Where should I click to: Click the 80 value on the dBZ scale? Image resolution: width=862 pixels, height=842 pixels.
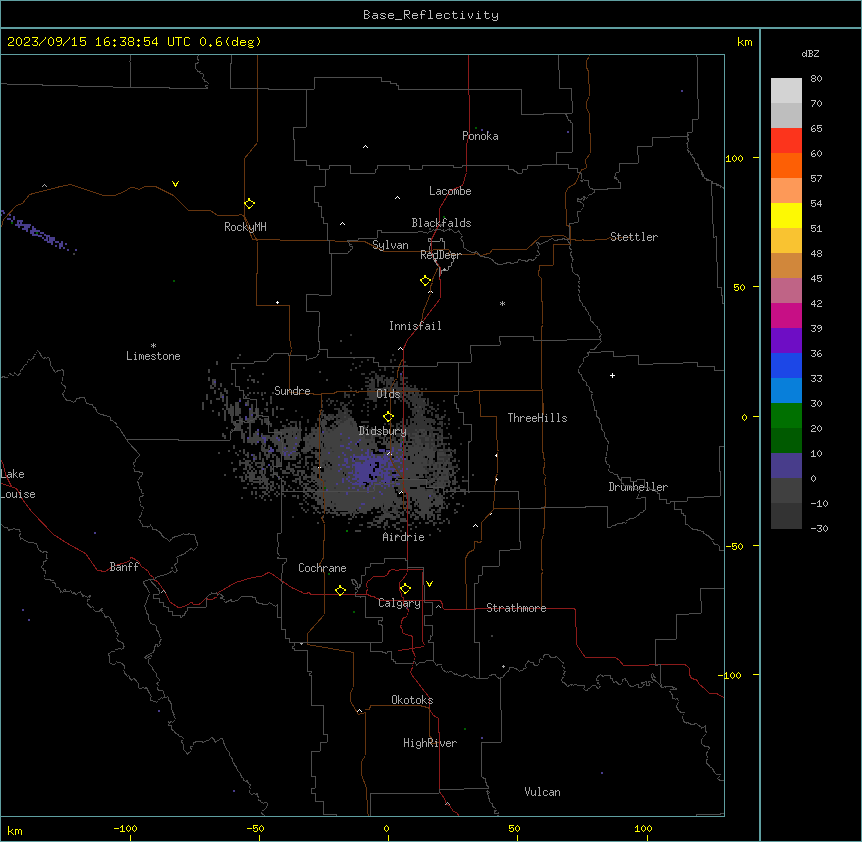[816, 79]
